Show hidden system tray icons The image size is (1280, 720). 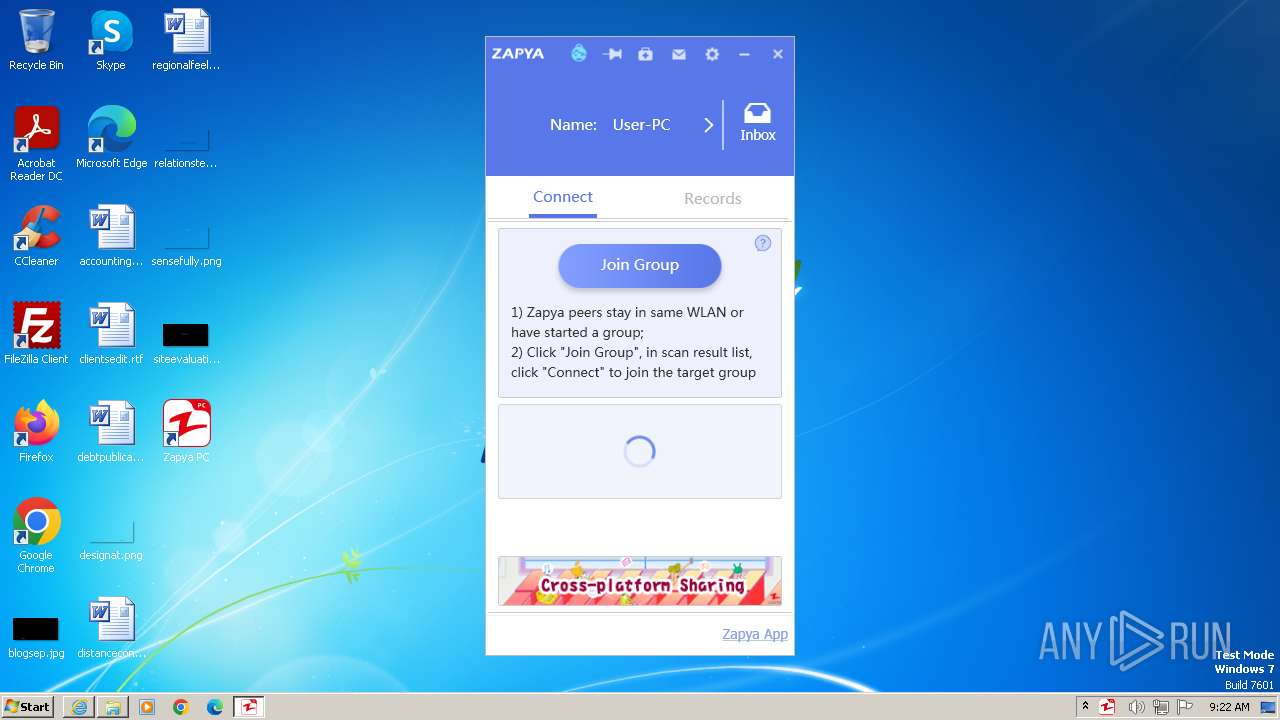1085,706
